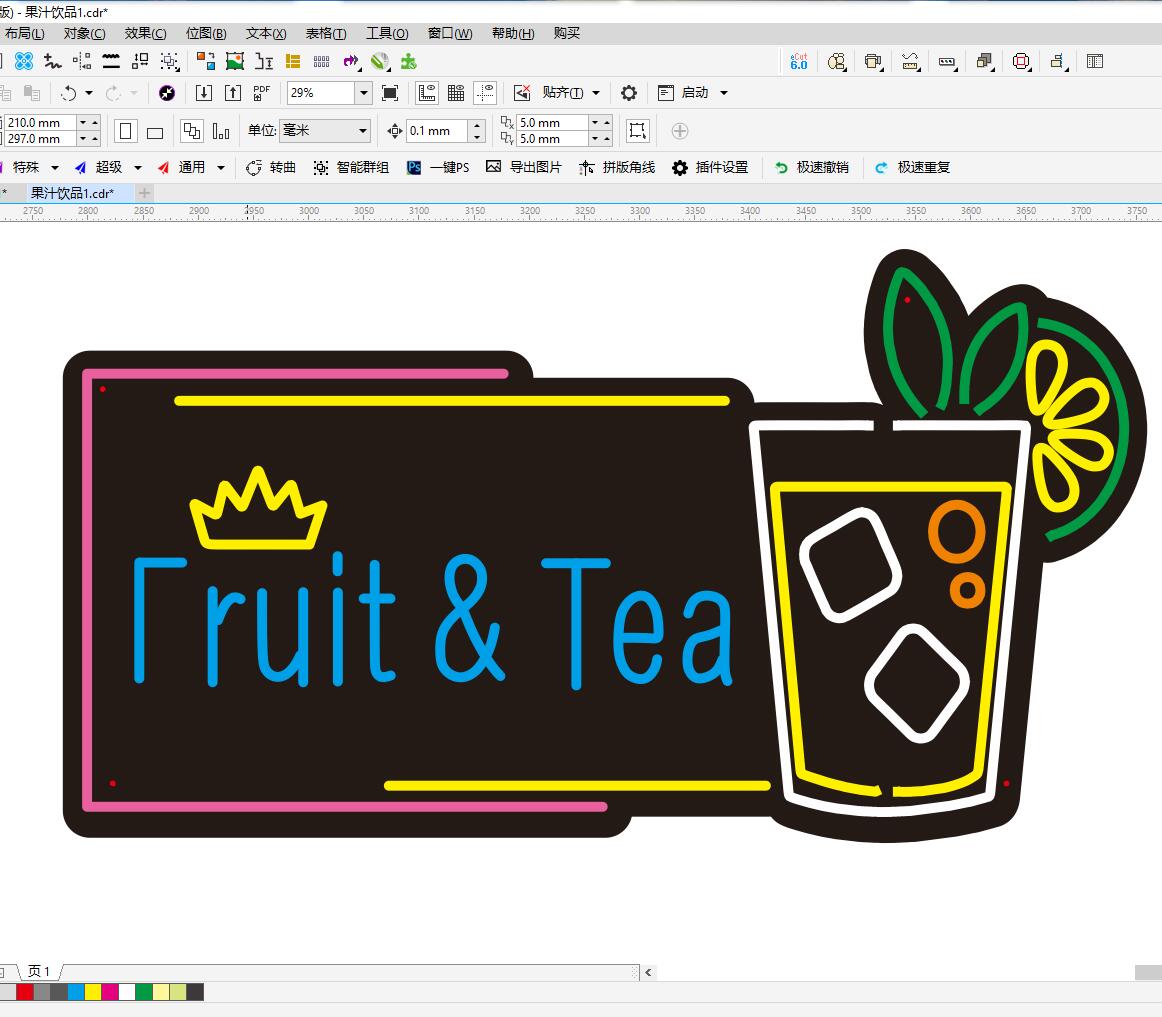
Task: Click the 极速撤销 fast undo button
Action: coord(812,168)
